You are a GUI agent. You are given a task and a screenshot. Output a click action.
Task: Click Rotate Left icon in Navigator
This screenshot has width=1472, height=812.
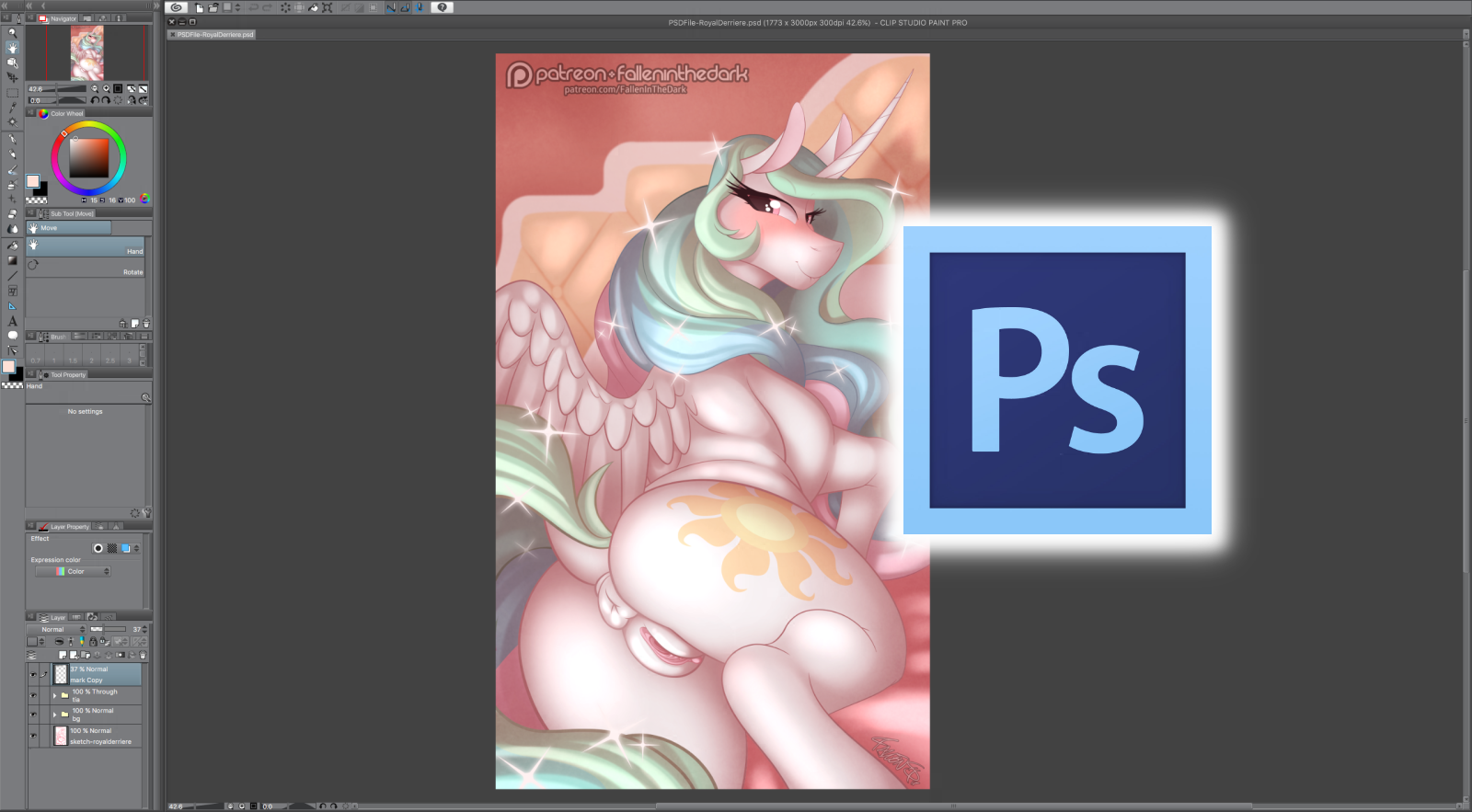[95, 100]
